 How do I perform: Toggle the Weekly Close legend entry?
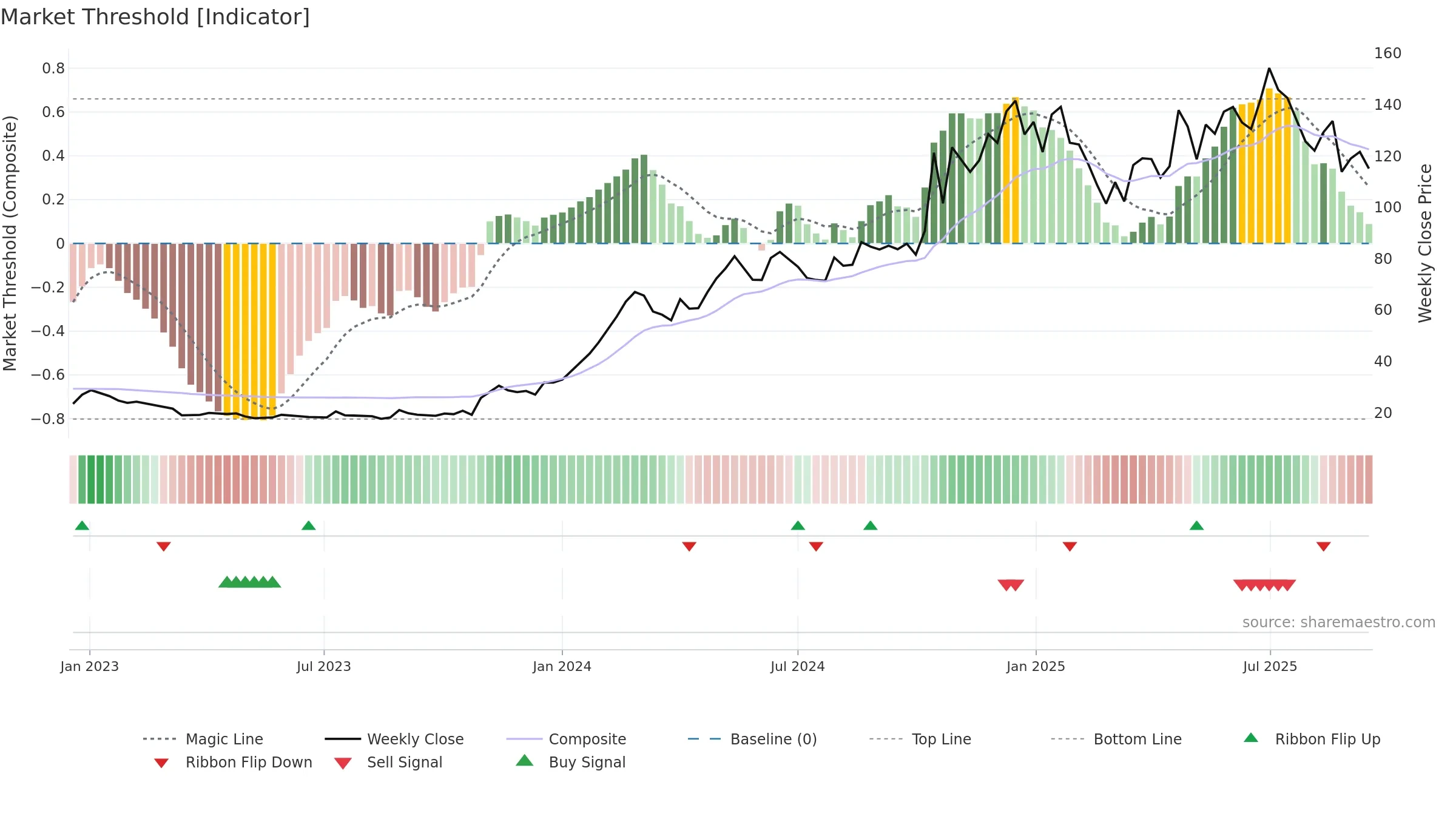pyautogui.click(x=394, y=739)
